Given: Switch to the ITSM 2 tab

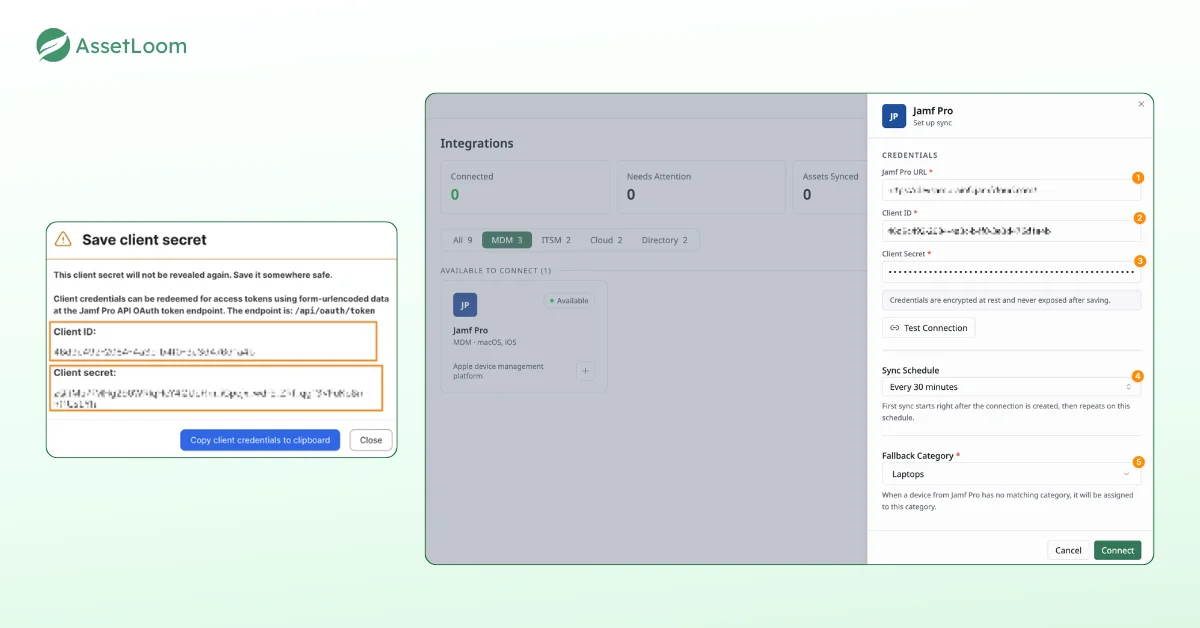Looking at the screenshot, I should coord(556,240).
